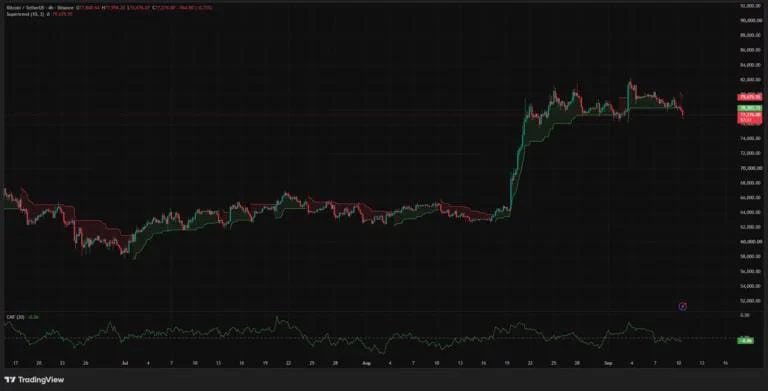Click the 90,000.00 price axis label
Image resolution: width=768 pixels, height=391 pixels.
[x=751, y=21]
